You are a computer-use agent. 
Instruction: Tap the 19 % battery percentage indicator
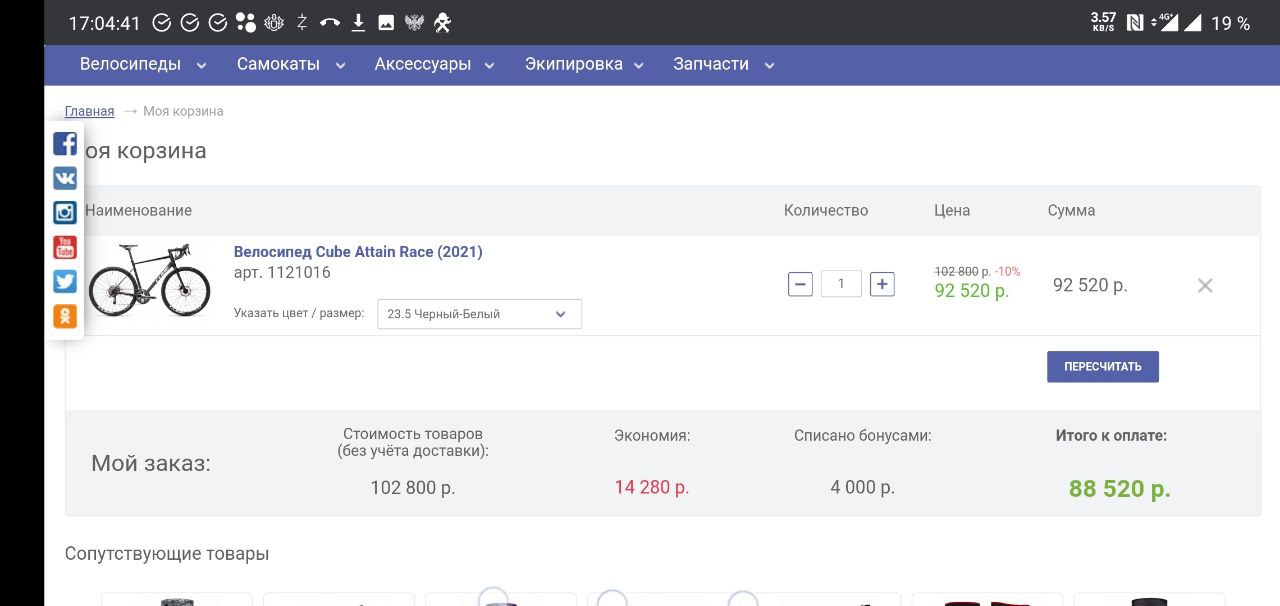point(1231,23)
